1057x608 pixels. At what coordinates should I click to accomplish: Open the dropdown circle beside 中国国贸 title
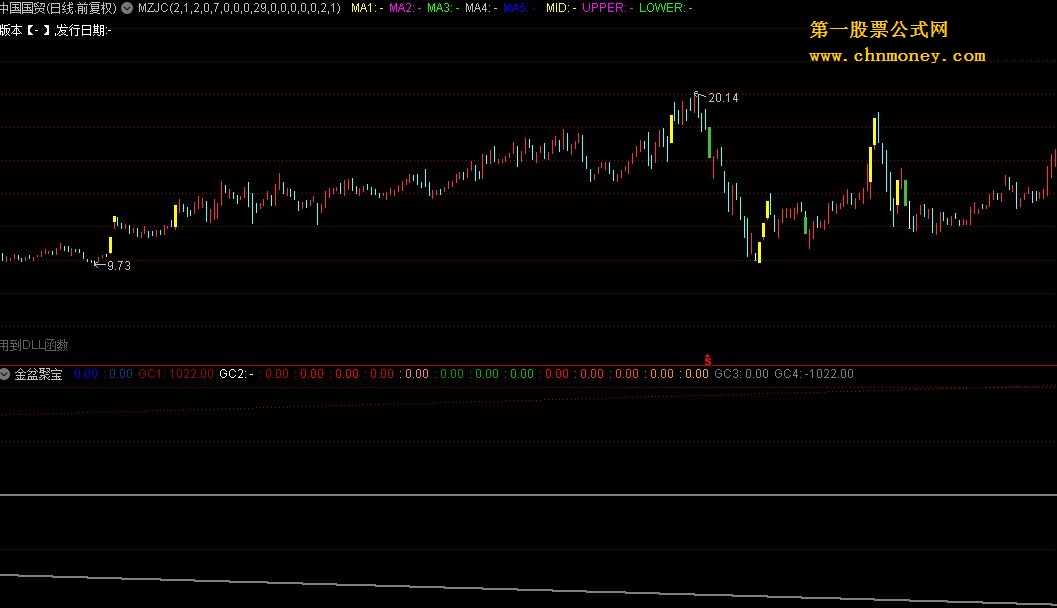pyautogui.click(x=127, y=8)
